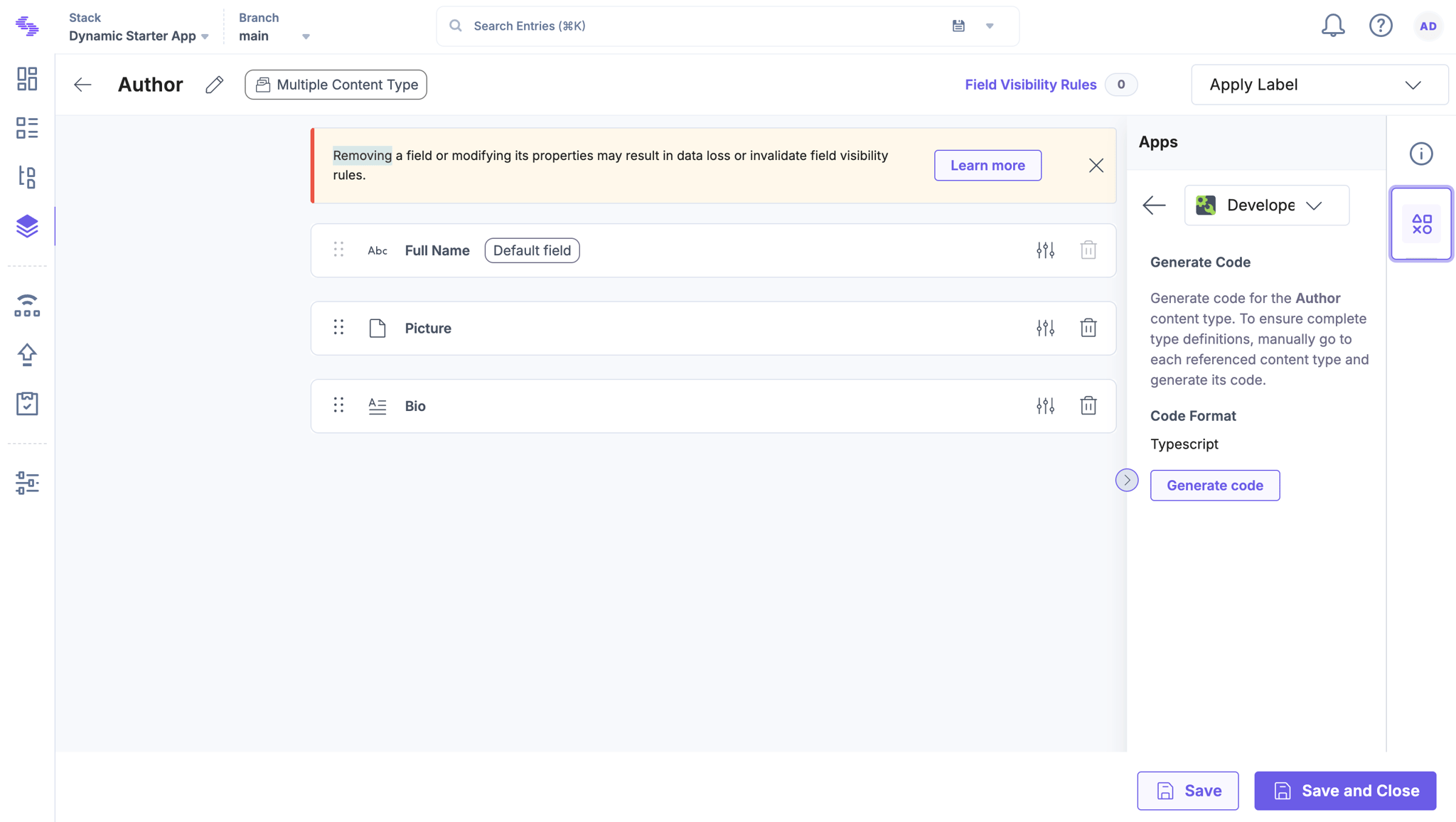Open Full Name field properties
The width and height of the screenshot is (1456, 822).
tap(1045, 250)
